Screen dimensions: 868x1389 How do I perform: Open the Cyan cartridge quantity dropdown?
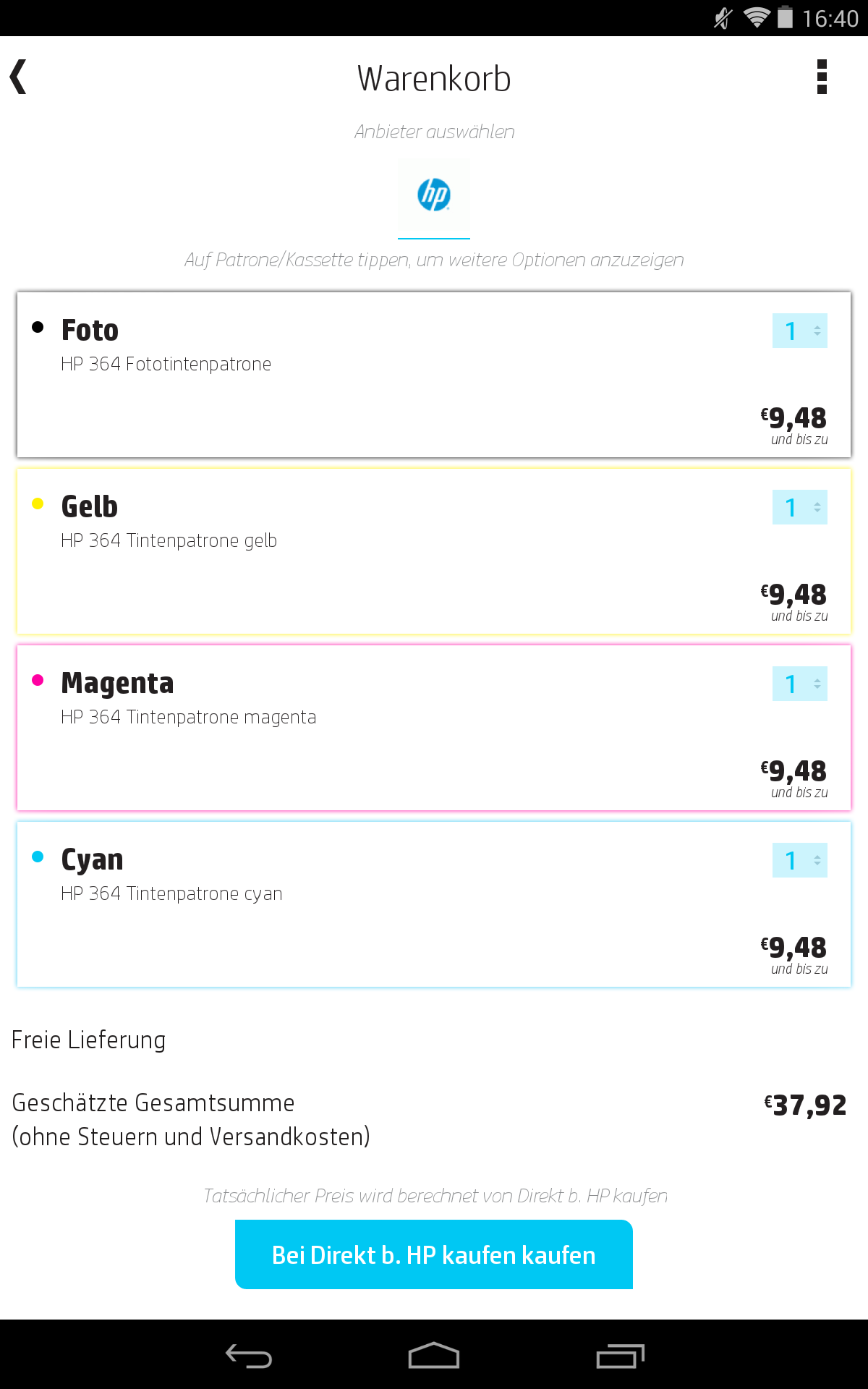[799, 861]
